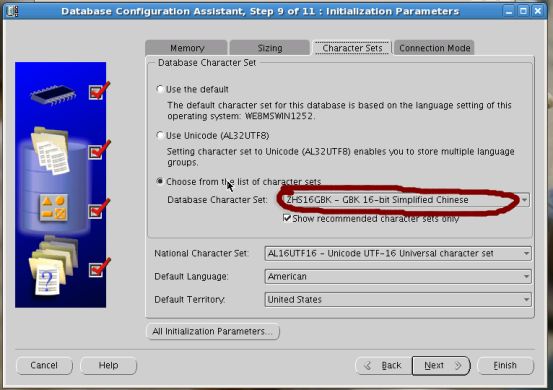Select the Character Sets tab

(x=352, y=48)
